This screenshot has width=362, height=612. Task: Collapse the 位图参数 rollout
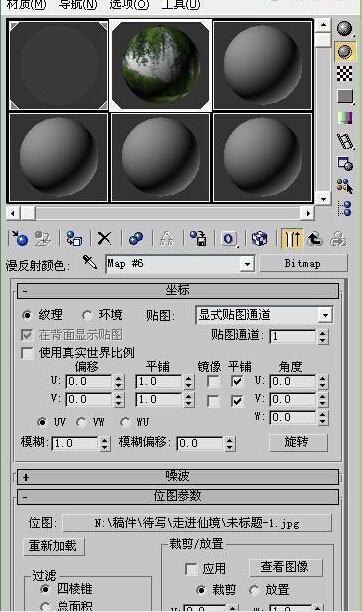point(177,497)
